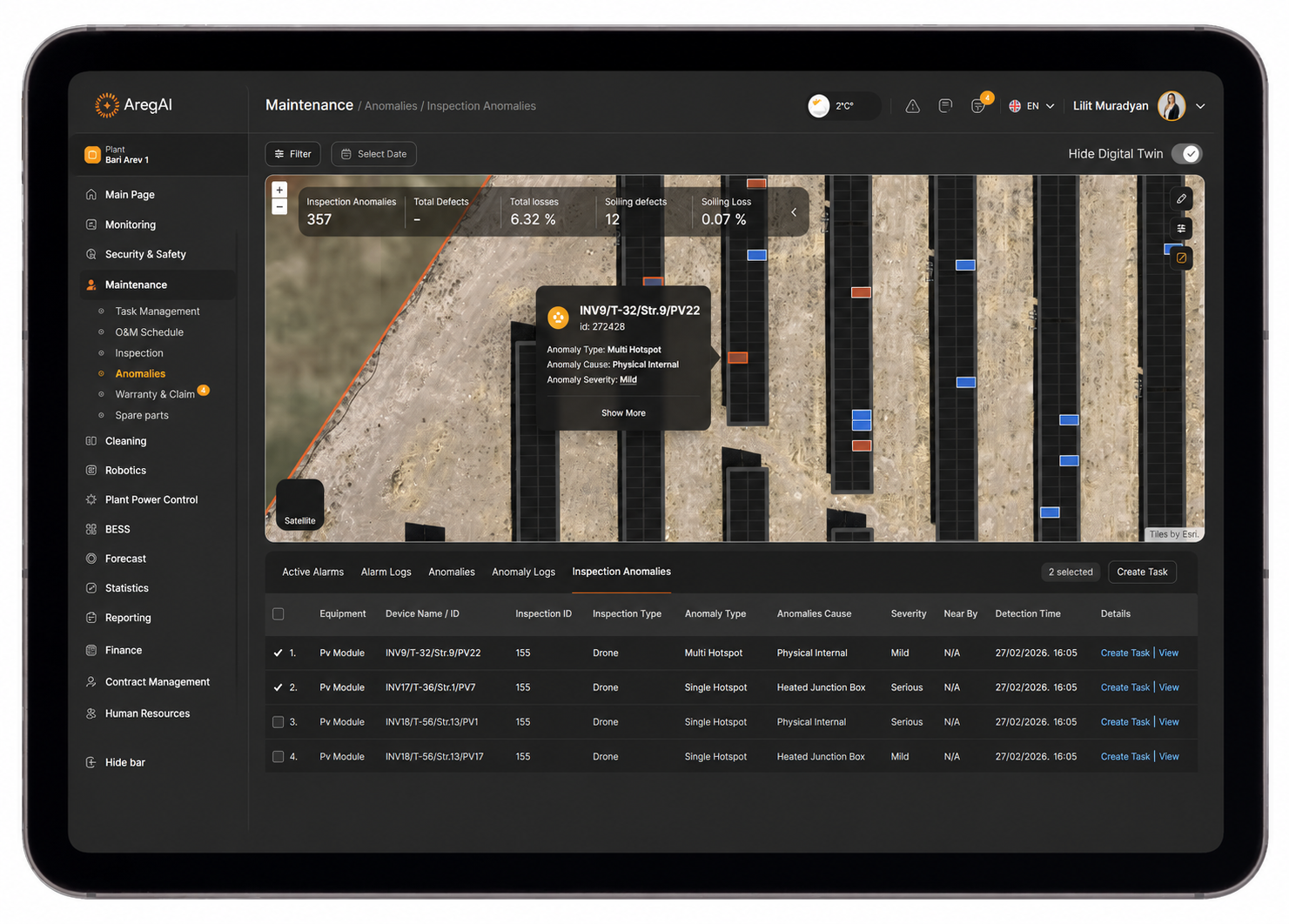
Task: Open BESS in sidebar
Action: pyautogui.click(x=117, y=530)
